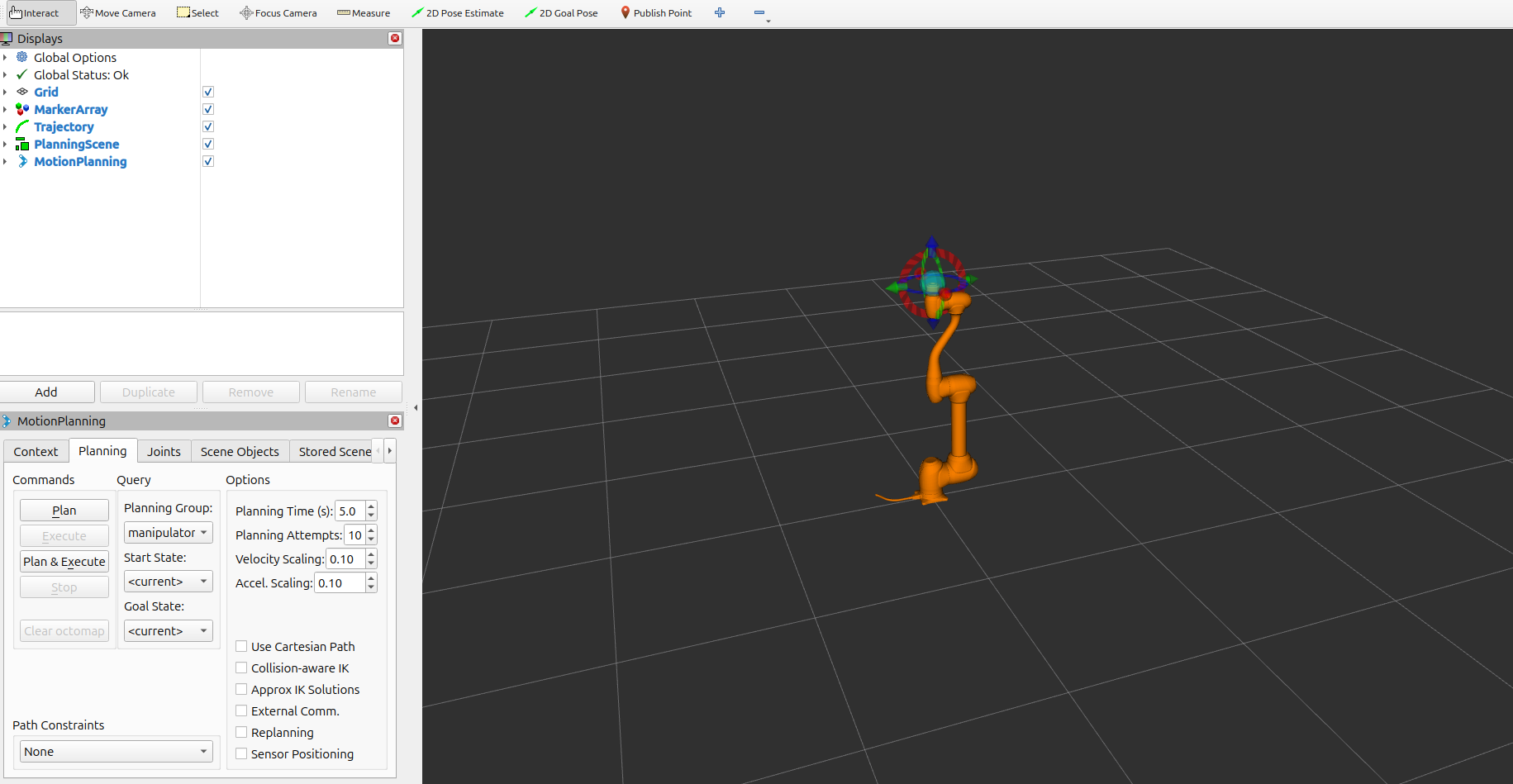This screenshot has width=1513, height=784.
Task: Click the Trajectory display icon
Action: click(x=22, y=126)
